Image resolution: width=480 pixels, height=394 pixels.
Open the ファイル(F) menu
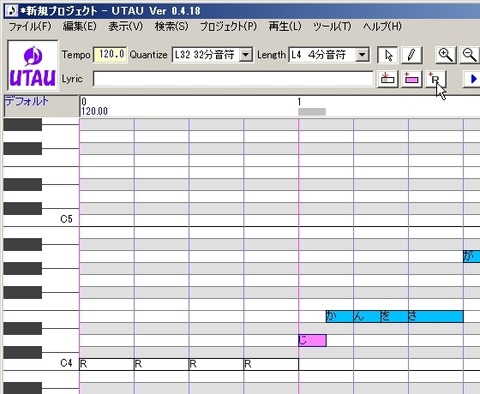pos(30,27)
